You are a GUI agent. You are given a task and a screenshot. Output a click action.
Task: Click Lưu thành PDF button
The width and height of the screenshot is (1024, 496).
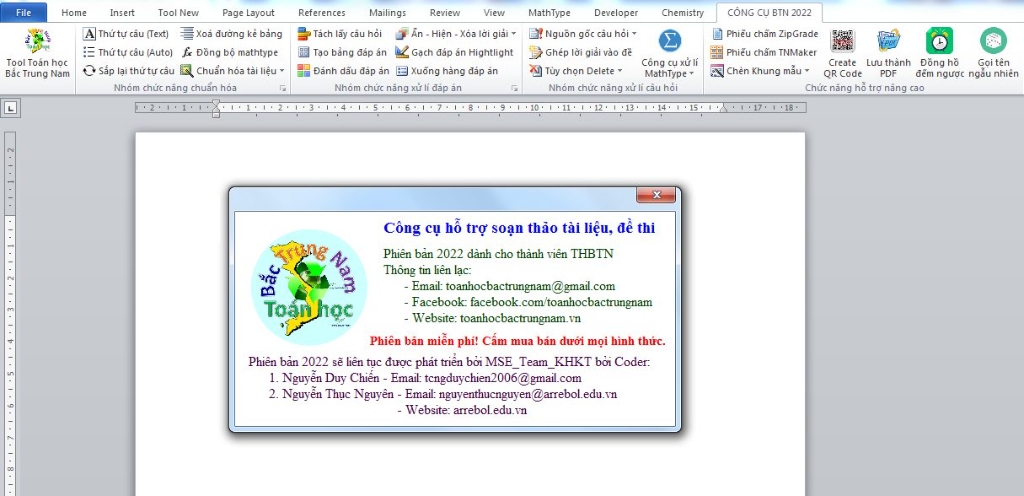tap(888, 54)
